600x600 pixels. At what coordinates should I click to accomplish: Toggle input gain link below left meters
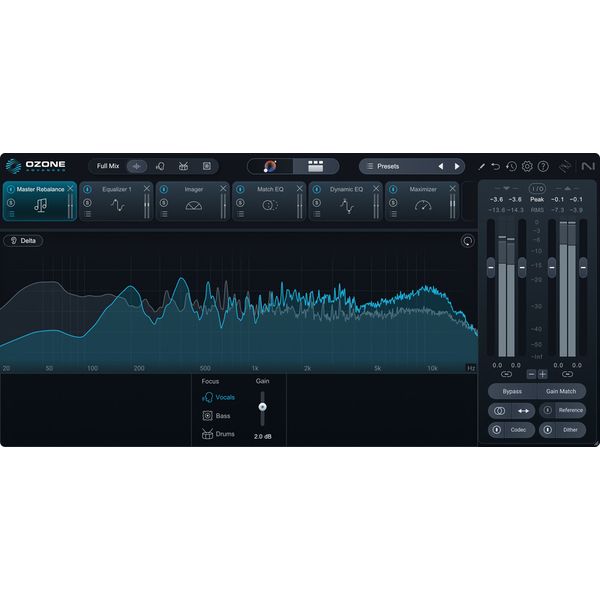click(506, 374)
